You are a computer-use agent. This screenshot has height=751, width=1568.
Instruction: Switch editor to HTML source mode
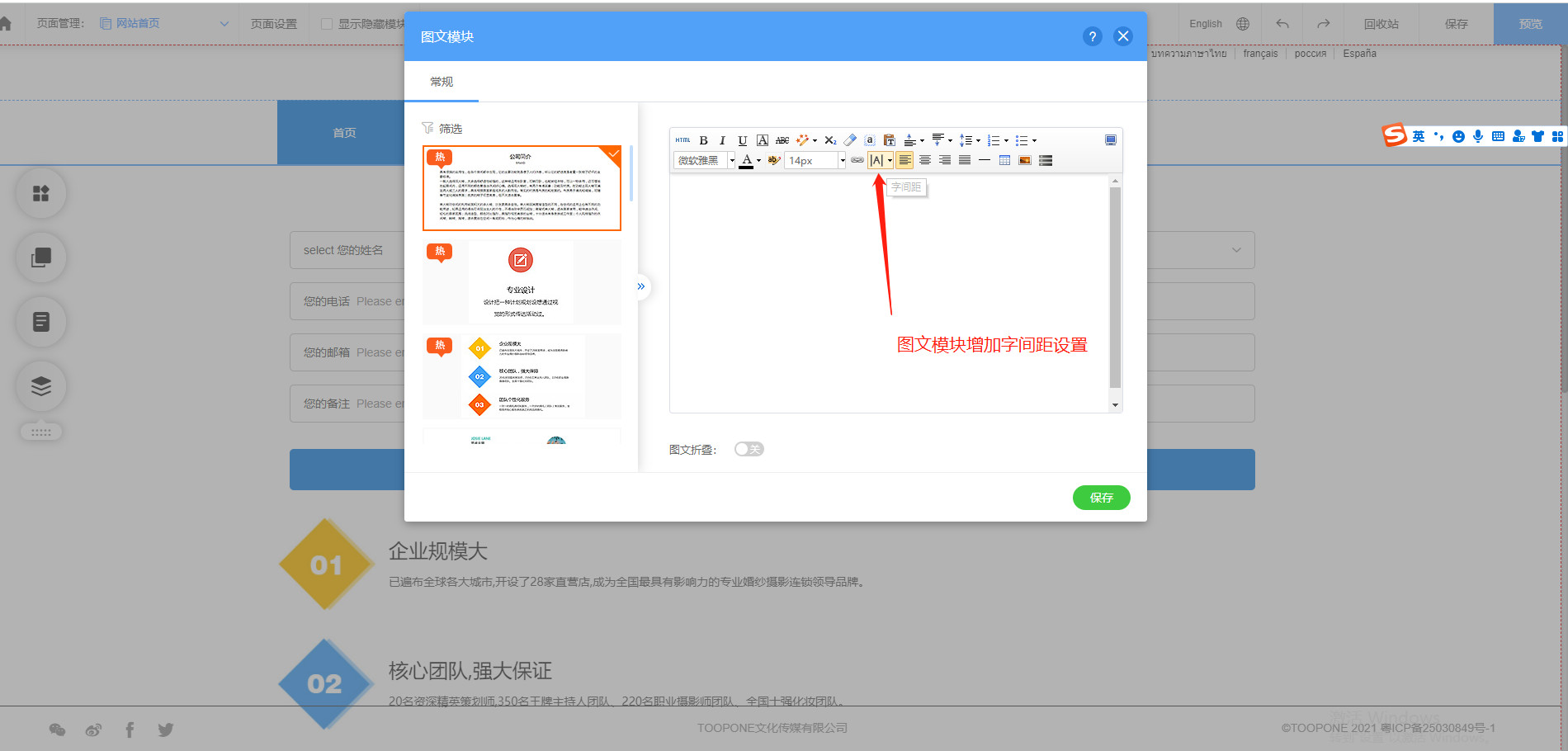(x=682, y=140)
